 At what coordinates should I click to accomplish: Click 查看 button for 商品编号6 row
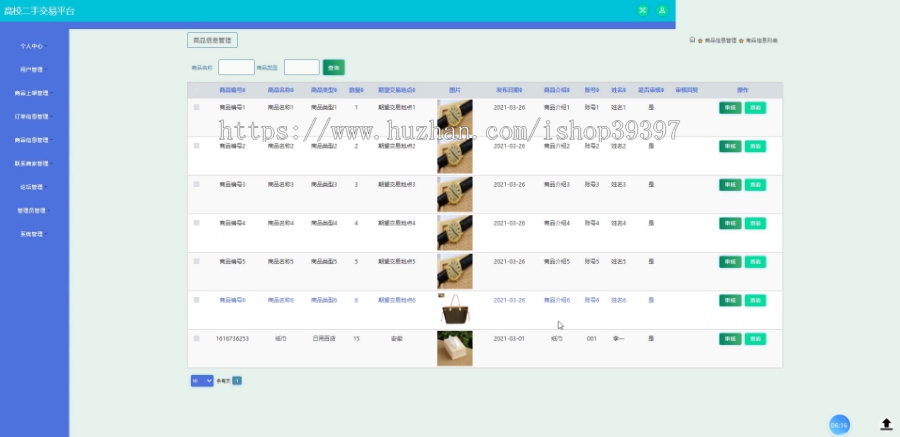[755, 300]
